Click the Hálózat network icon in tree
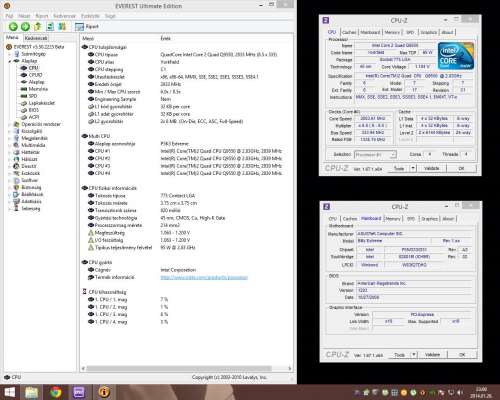The height and width of the screenshot is (400, 500). point(16,159)
